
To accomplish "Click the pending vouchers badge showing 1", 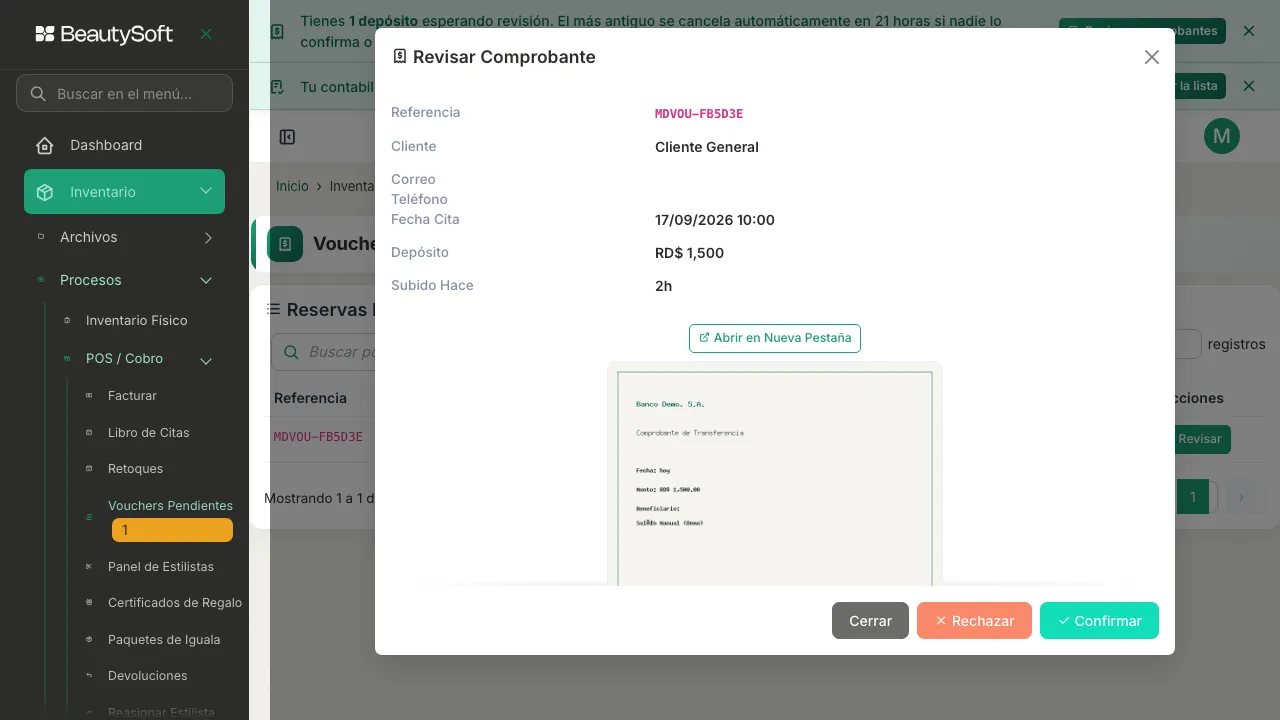I will 172,530.
